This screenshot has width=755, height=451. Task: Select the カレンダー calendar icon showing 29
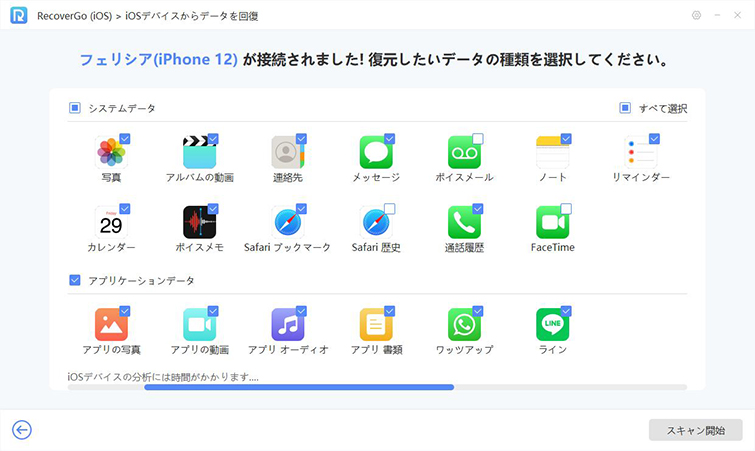[111, 222]
